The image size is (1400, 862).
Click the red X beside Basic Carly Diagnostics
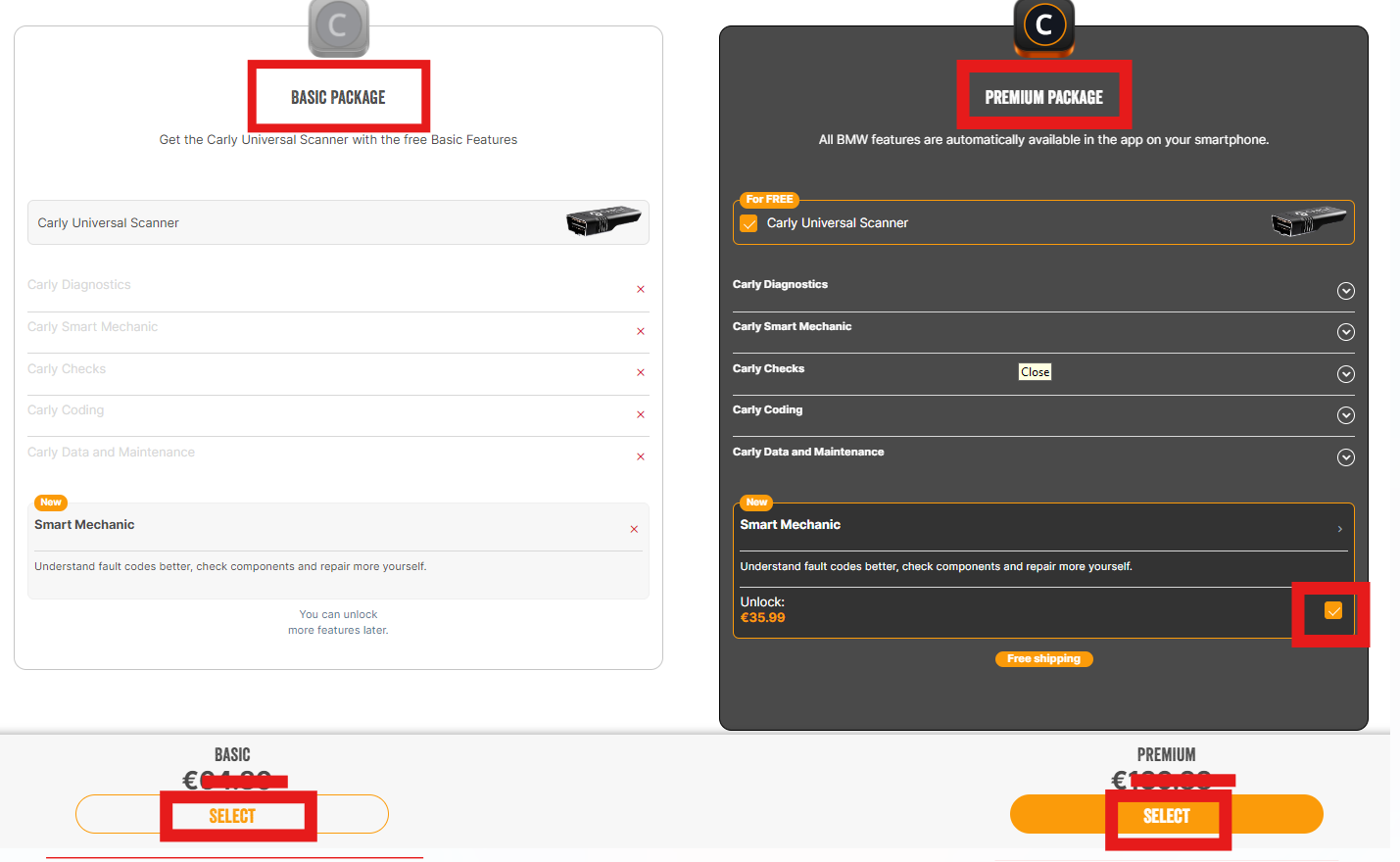(x=641, y=289)
